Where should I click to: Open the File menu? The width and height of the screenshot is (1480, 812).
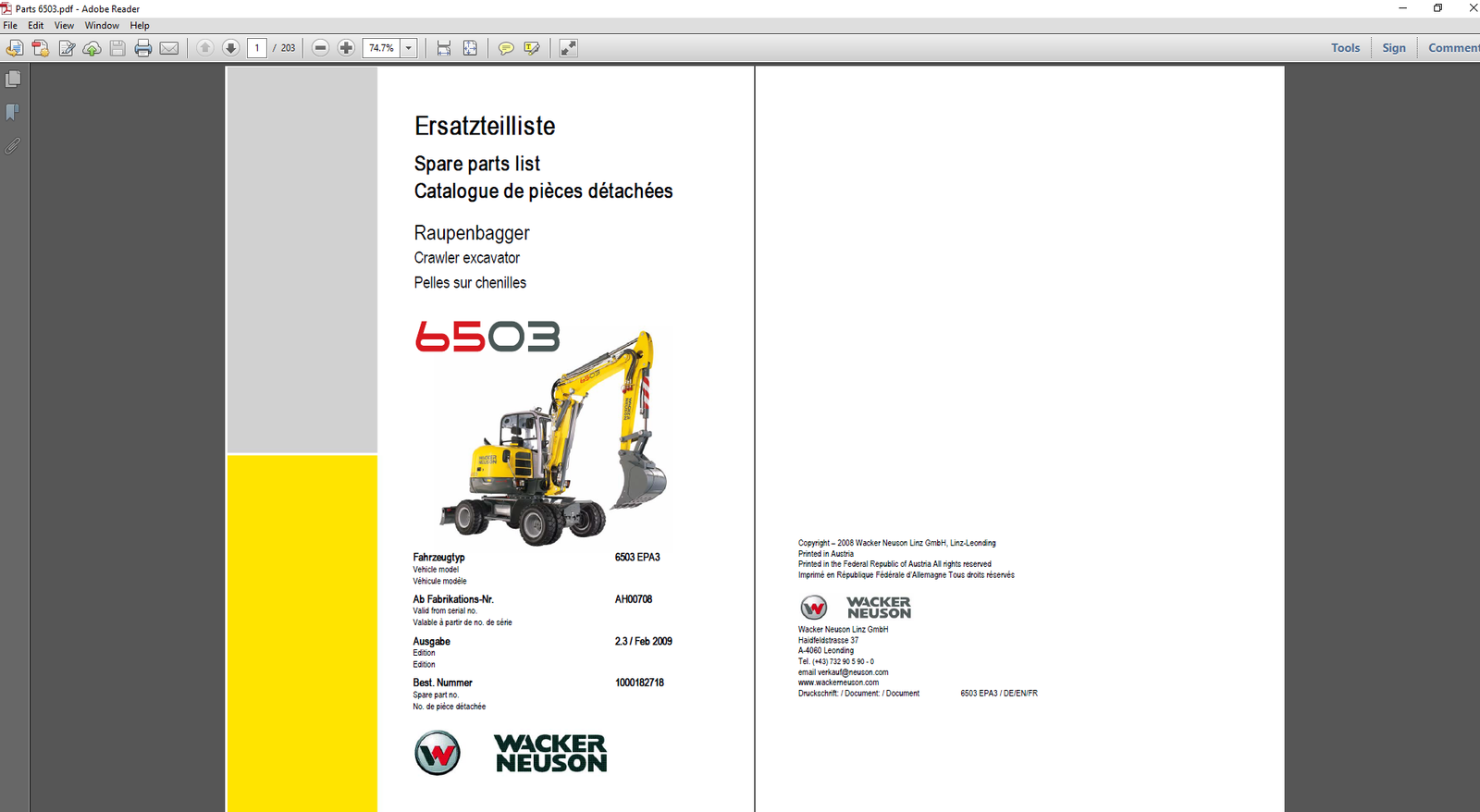point(10,26)
